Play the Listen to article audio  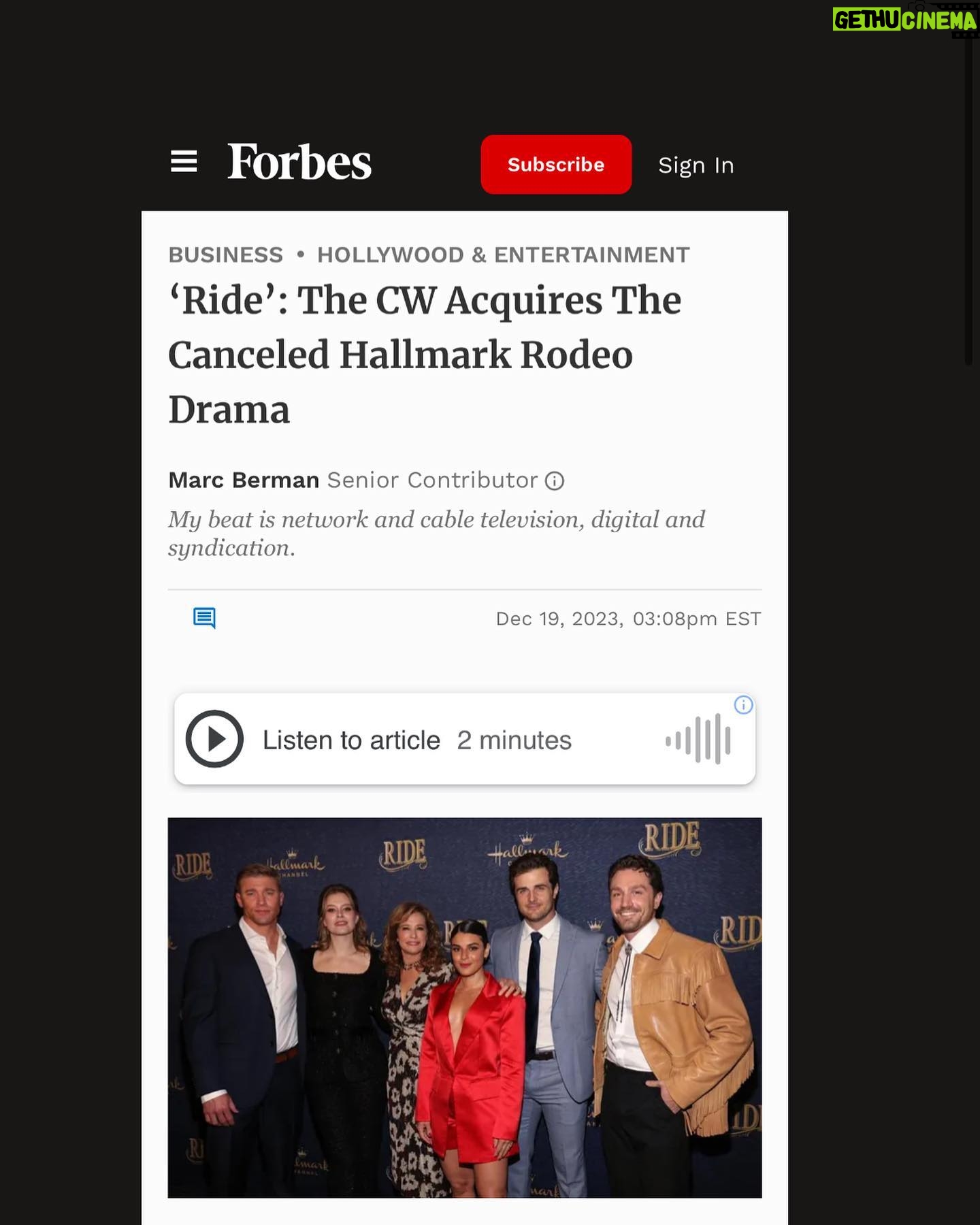[x=214, y=739]
